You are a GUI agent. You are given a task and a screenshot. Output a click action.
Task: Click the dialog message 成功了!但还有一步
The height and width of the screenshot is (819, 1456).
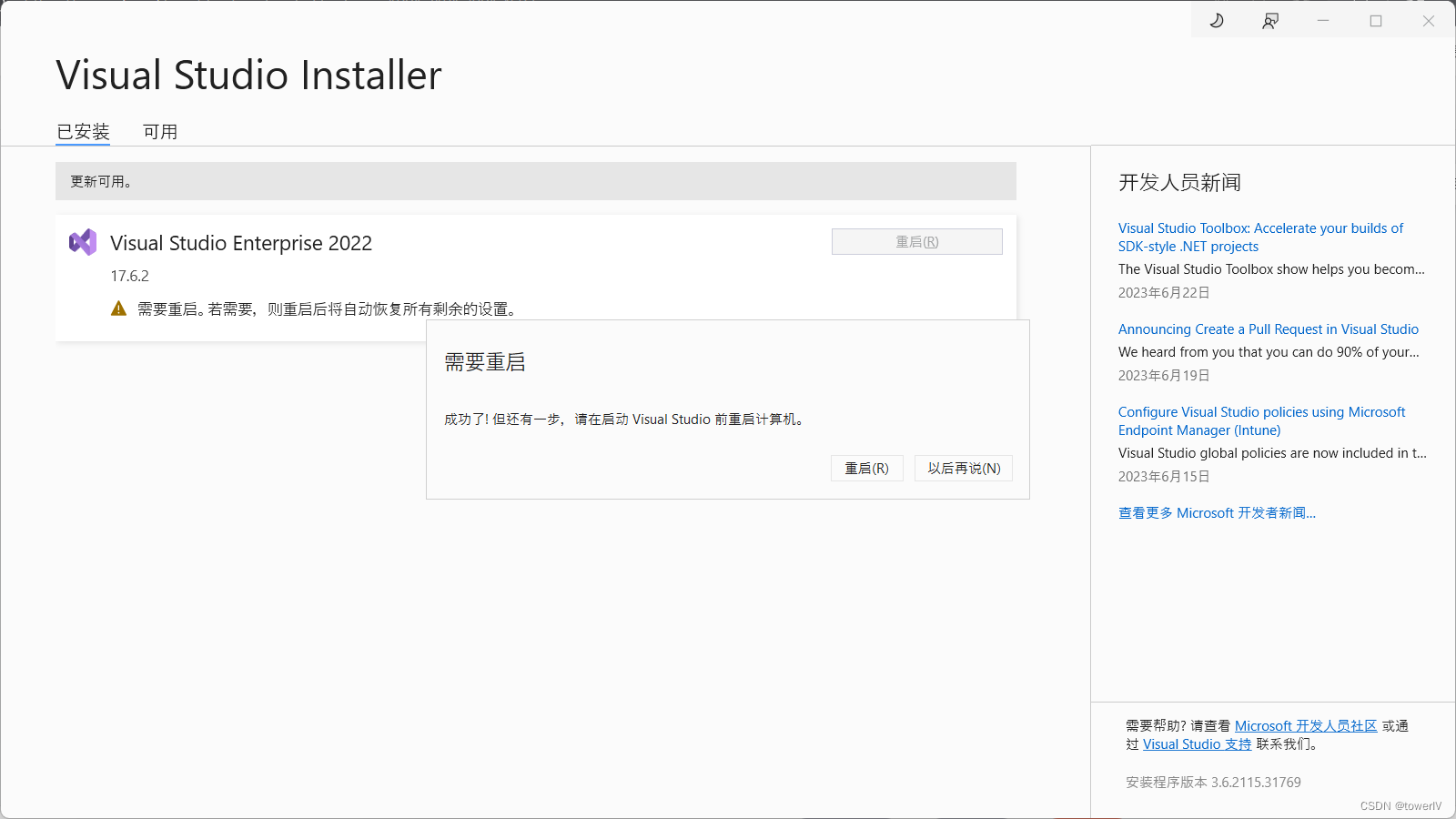click(624, 420)
